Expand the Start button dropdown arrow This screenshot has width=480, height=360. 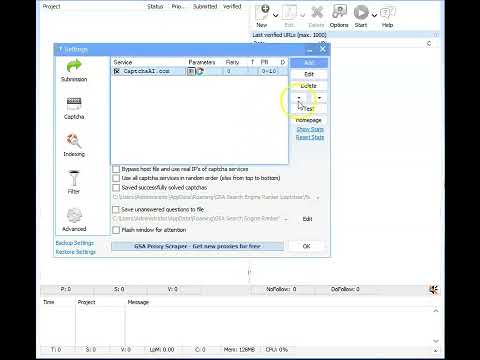coord(374,15)
